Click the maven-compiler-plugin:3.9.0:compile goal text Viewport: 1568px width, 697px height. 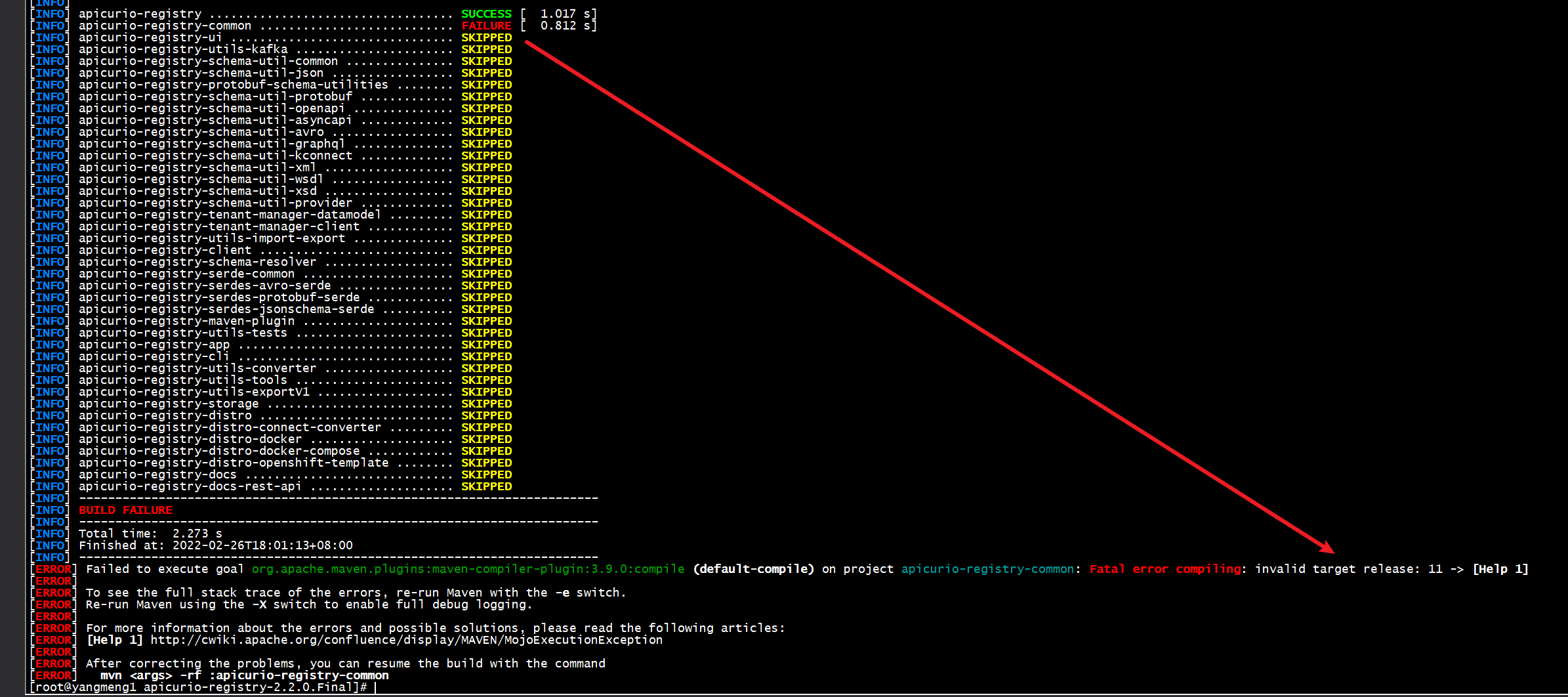coord(468,569)
